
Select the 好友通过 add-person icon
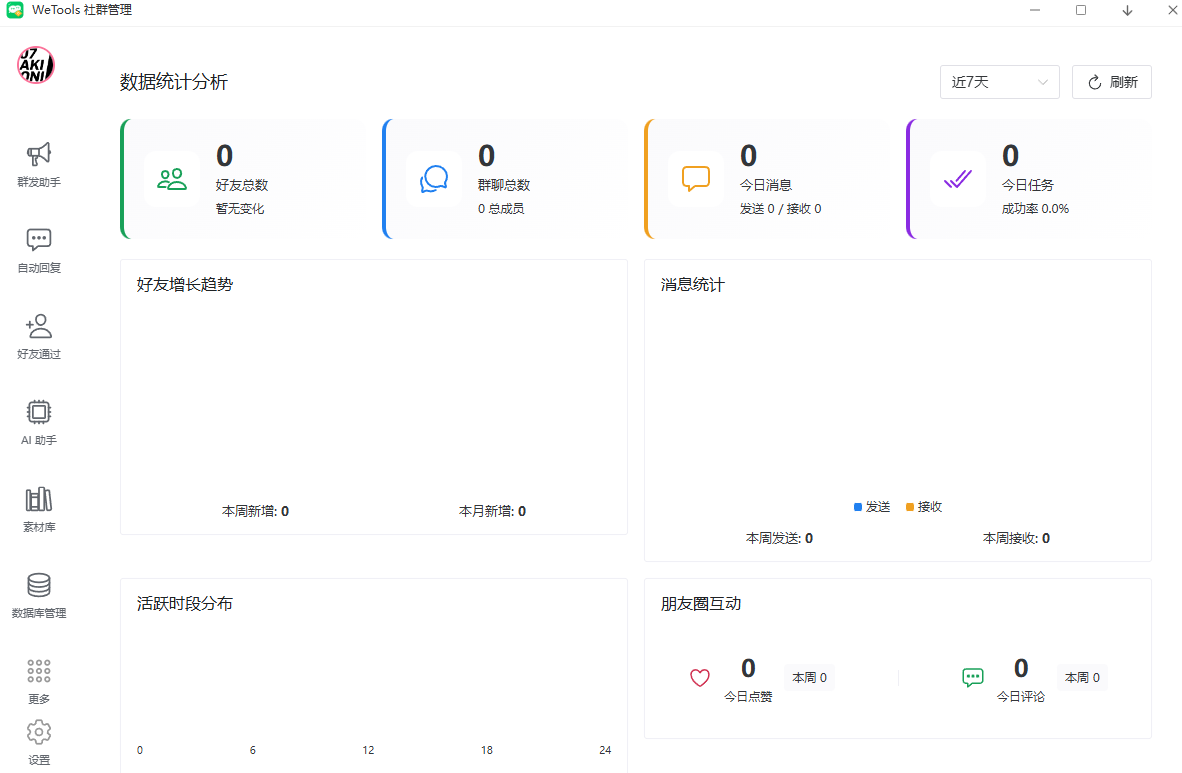point(39,326)
